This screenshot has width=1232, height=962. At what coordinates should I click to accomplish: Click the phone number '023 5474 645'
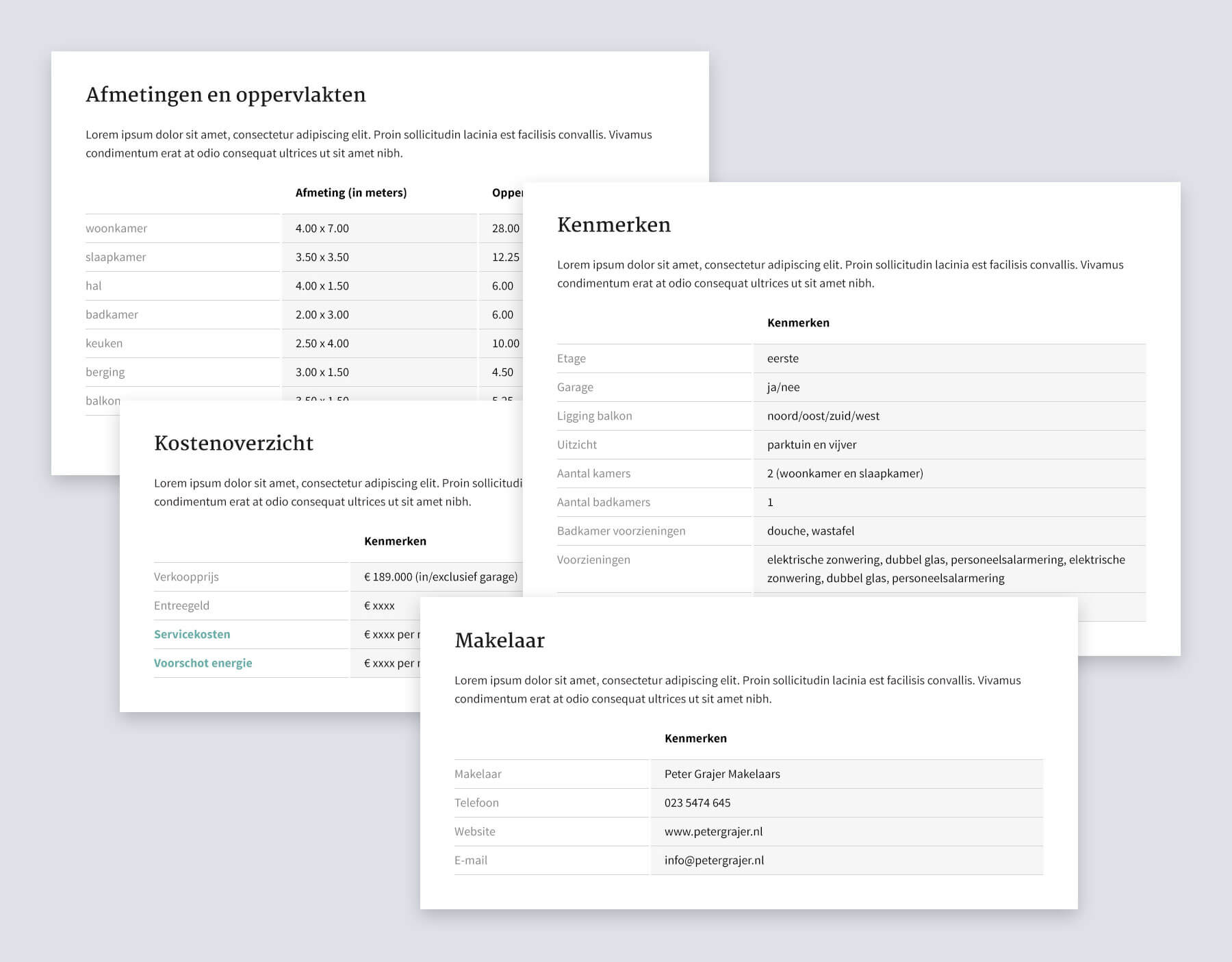point(697,802)
